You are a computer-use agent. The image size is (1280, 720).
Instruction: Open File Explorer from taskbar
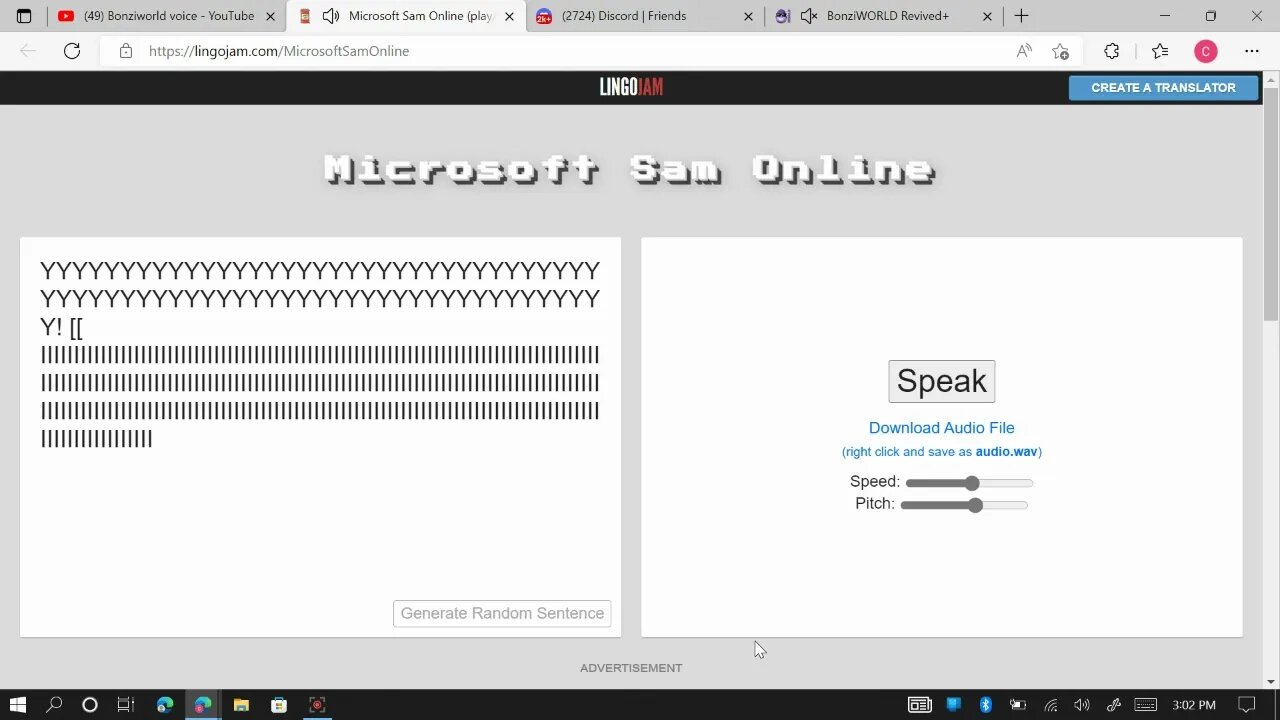point(241,705)
